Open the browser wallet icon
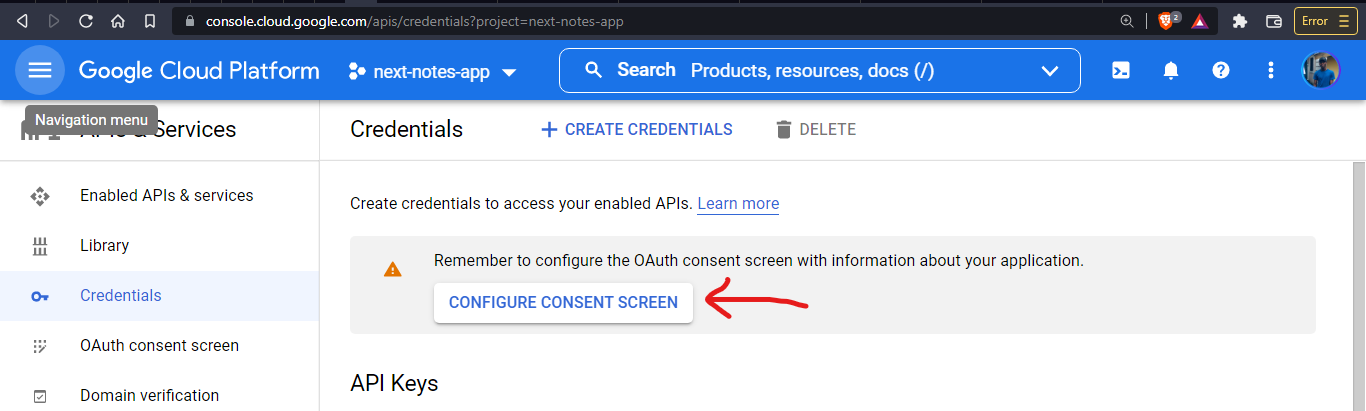The image size is (1366, 411). tap(1274, 20)
